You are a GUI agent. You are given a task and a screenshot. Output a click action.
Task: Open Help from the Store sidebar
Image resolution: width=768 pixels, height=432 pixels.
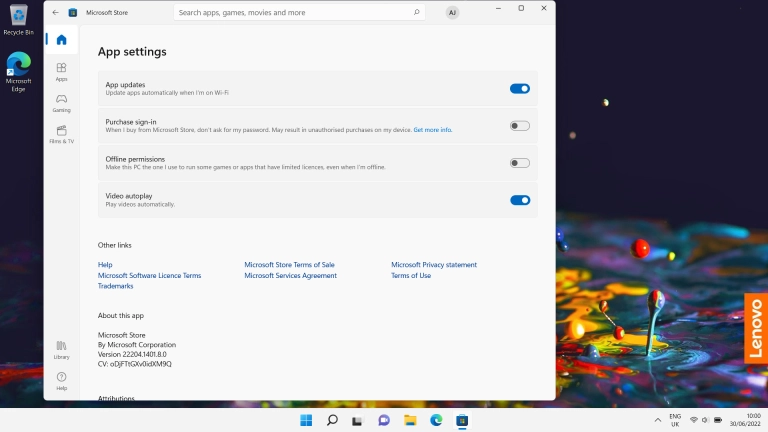pyautogui.click(x=61, y=381)
